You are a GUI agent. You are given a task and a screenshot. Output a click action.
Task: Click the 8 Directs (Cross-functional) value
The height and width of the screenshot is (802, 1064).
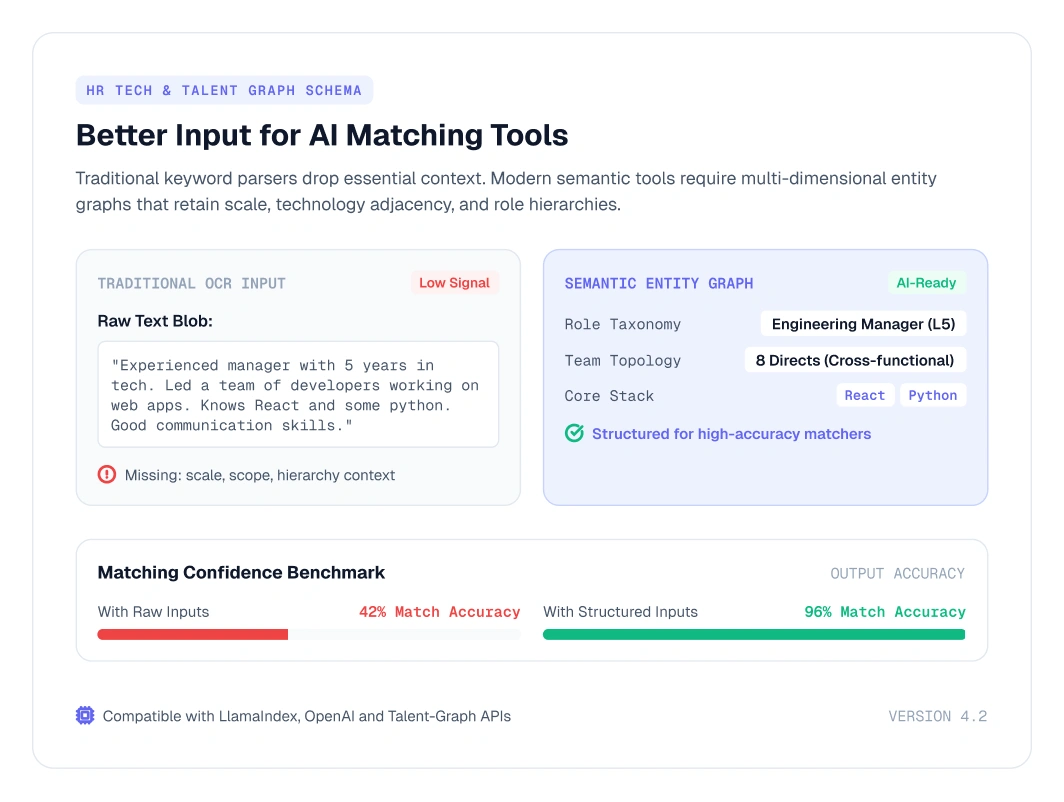tap(855, 360)
